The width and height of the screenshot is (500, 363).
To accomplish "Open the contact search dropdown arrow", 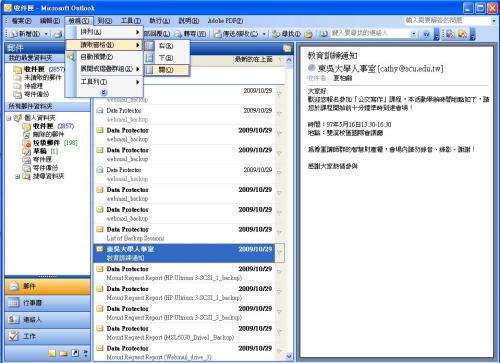I will click(414, 34).
